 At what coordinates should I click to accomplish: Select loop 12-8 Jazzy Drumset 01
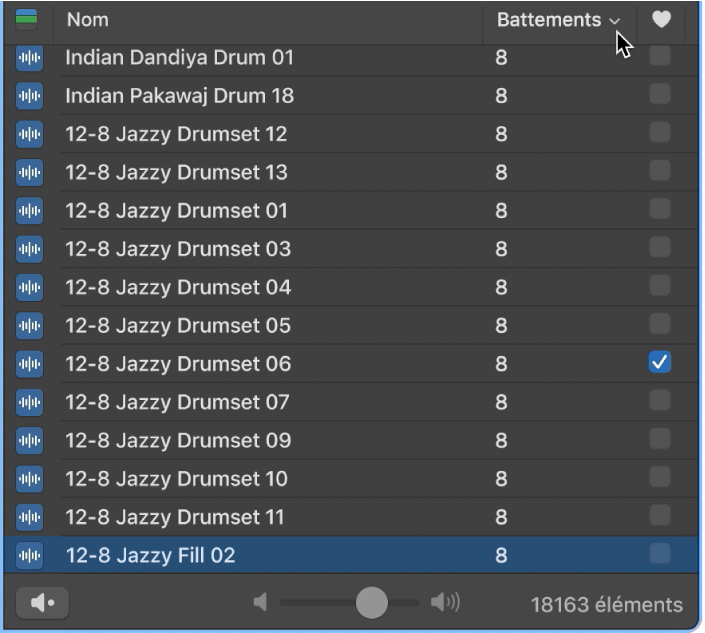click(x=176, y=210)
